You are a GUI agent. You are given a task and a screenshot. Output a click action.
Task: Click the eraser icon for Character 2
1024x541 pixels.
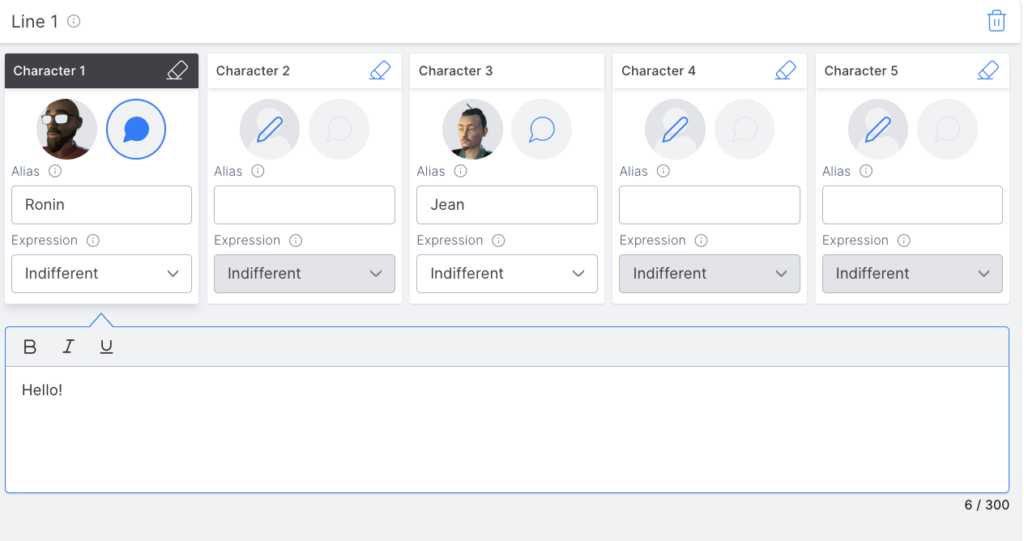(x=380, y=71)
